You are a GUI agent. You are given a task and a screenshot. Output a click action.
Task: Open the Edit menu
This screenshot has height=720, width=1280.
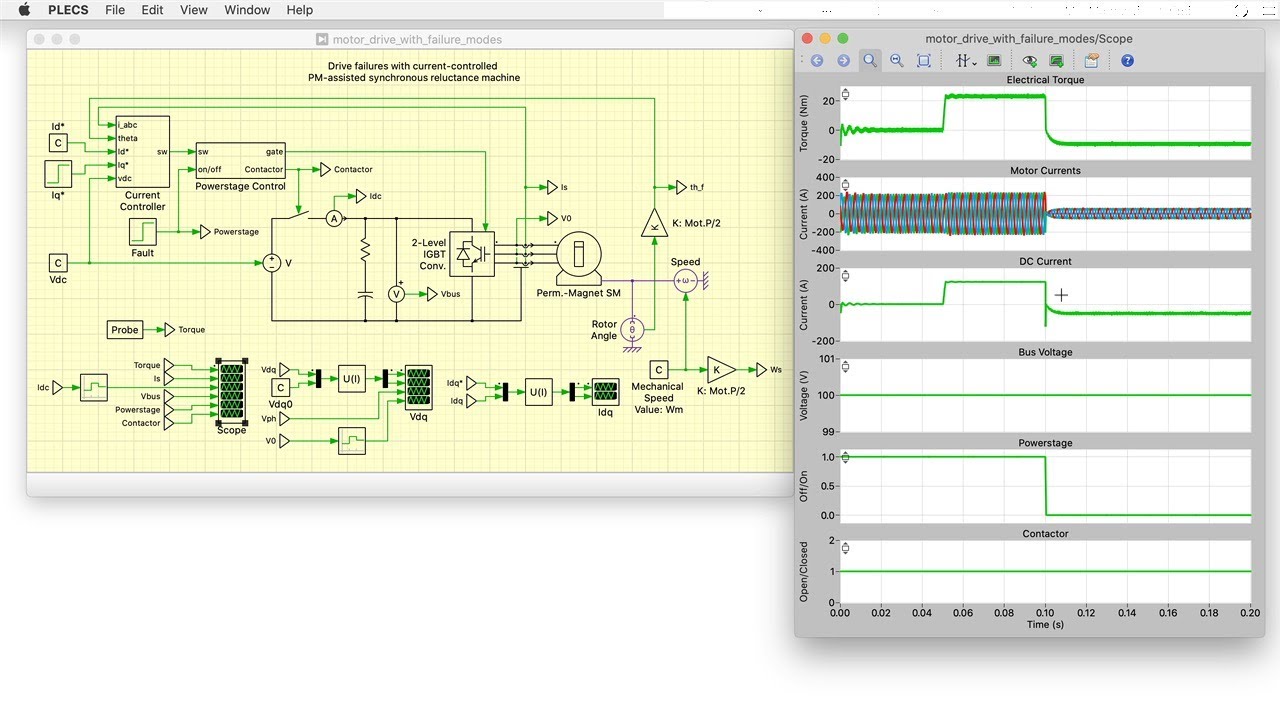point(152,10)
